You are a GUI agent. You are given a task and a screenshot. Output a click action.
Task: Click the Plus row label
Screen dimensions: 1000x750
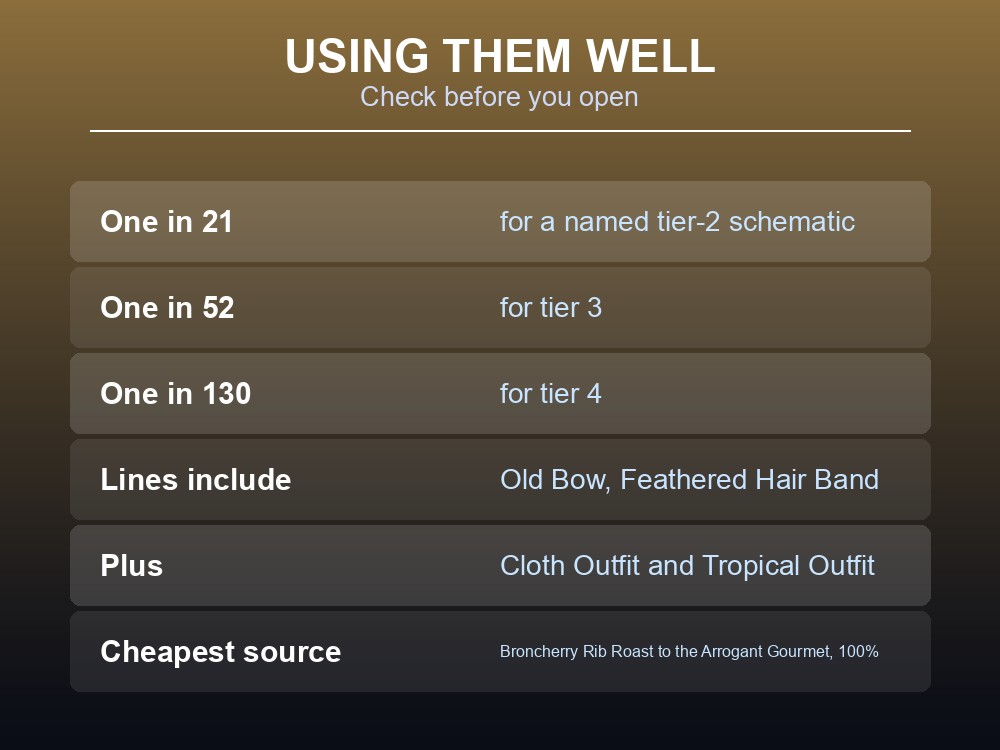coord(131,566)
